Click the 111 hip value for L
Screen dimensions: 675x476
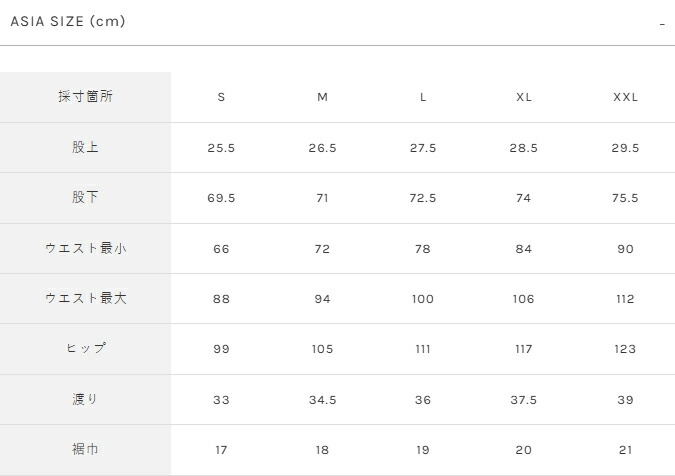pos(423,349)
